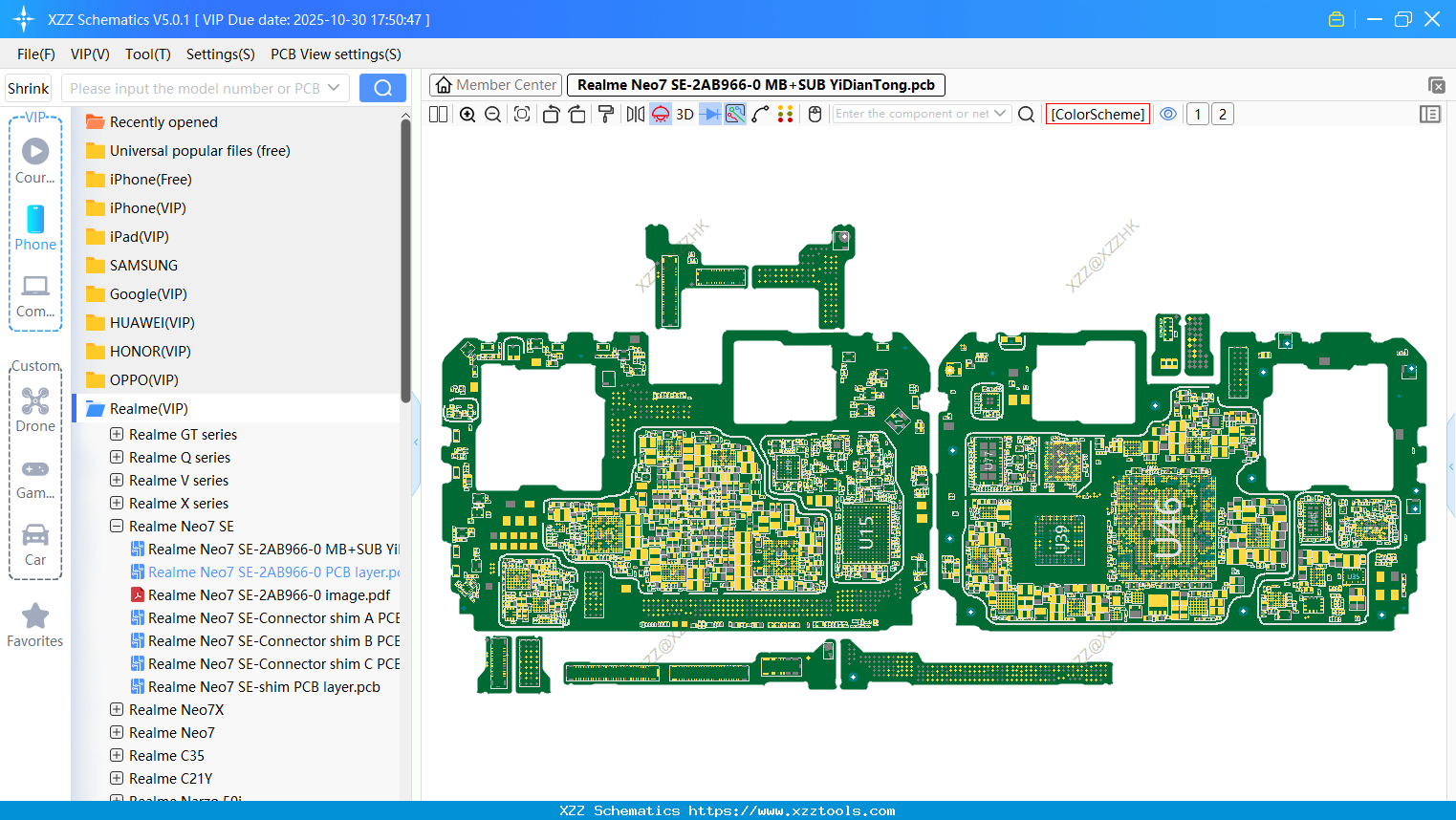The height and width of the screenshot is (820, 1456).
Task: Collapse Realme Neo7 SE node
Action: pos(117,526)
